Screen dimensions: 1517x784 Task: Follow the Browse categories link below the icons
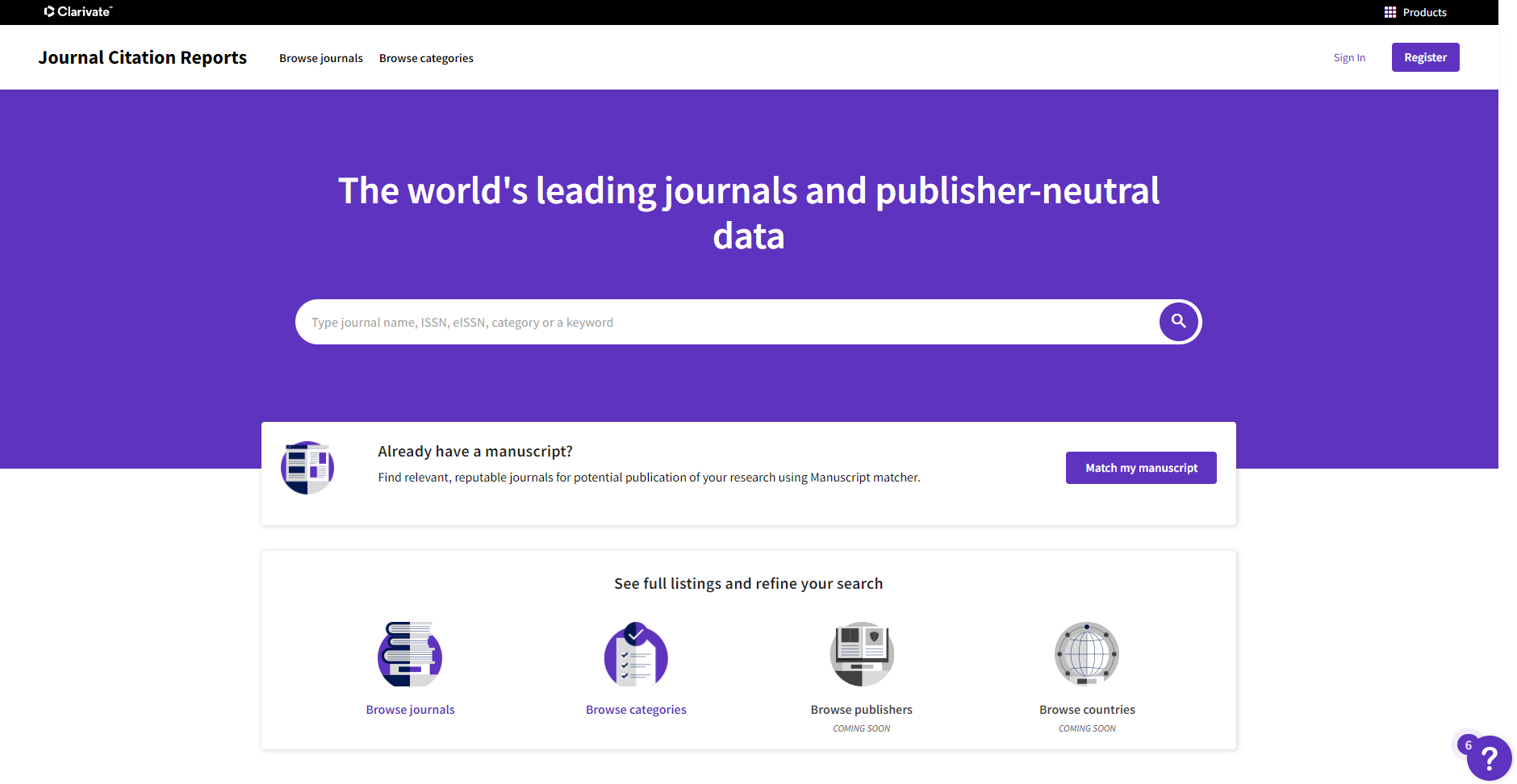pos(636,710)
